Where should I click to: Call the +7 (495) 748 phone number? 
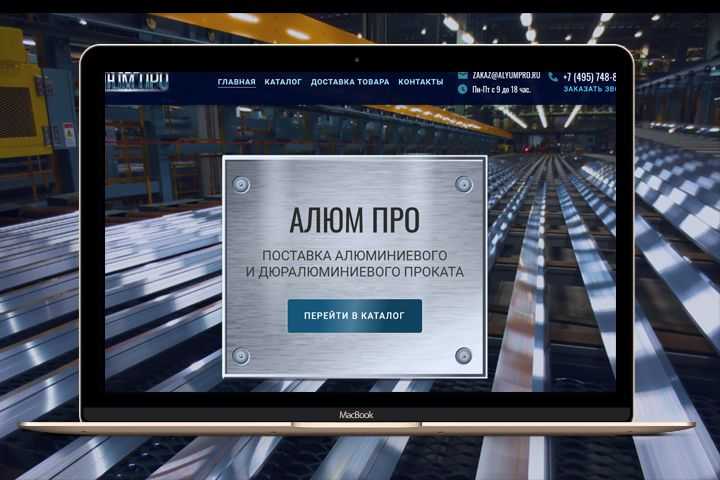coord(590,77)
